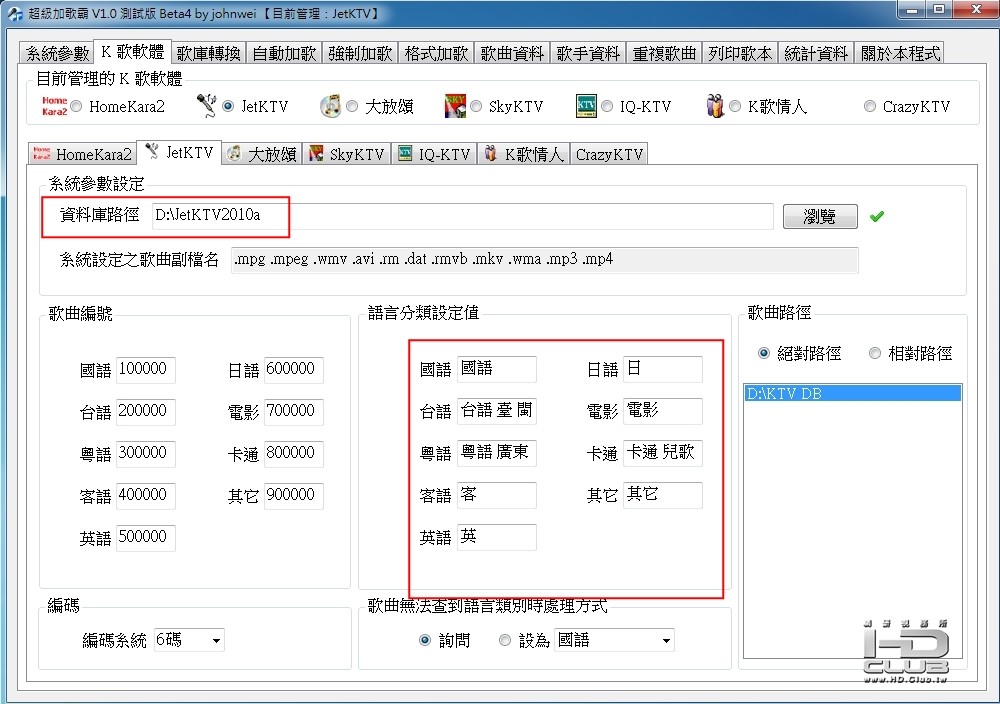
Task: Click the 瀏覽 browse button
Action: [820, 216]
